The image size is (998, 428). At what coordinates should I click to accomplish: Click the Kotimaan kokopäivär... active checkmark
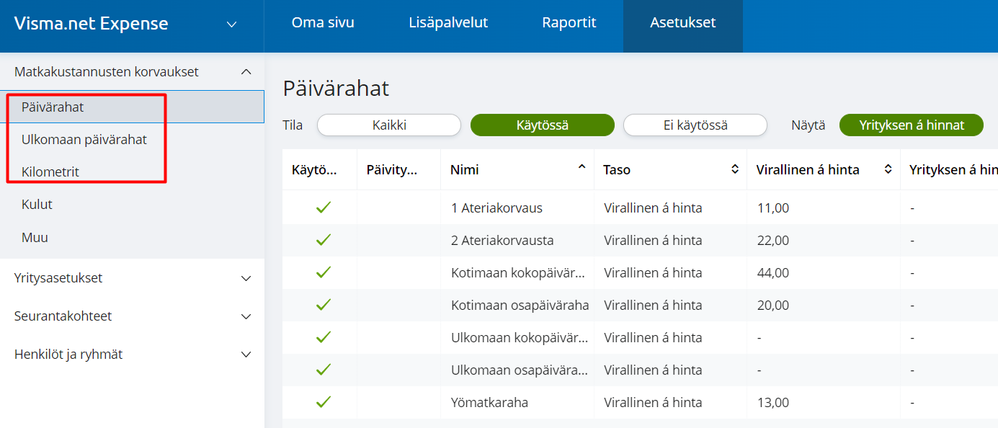point(324,272)
